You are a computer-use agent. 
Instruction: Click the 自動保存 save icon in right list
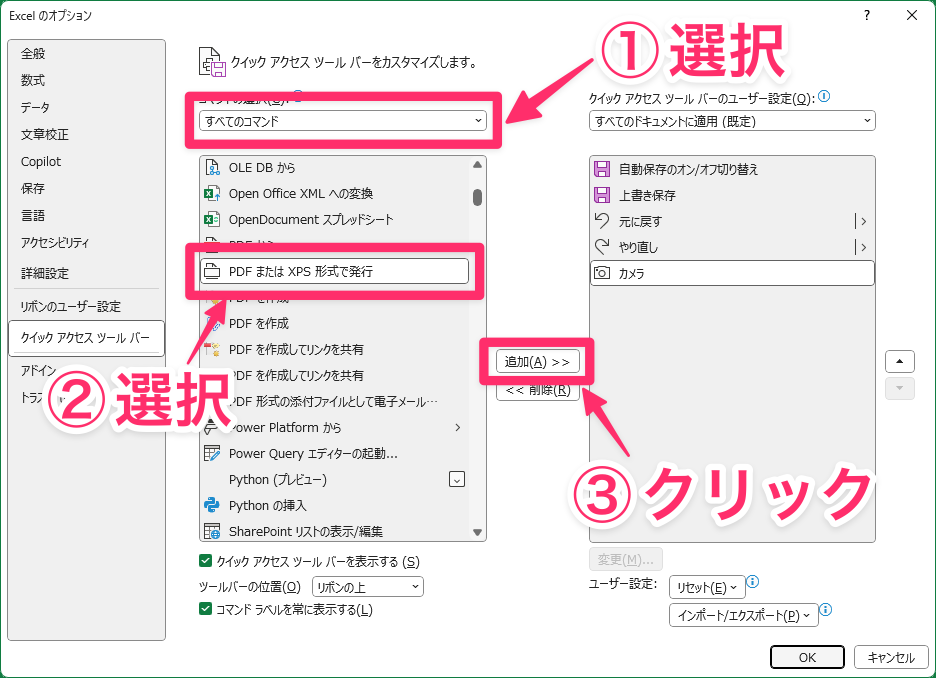point(602,169)
